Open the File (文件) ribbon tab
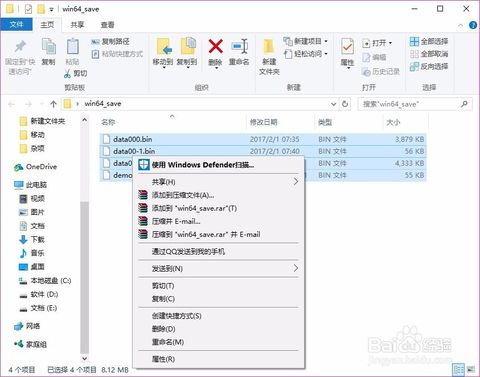Screen dimensions: 480x377 [x=16, y=25]
